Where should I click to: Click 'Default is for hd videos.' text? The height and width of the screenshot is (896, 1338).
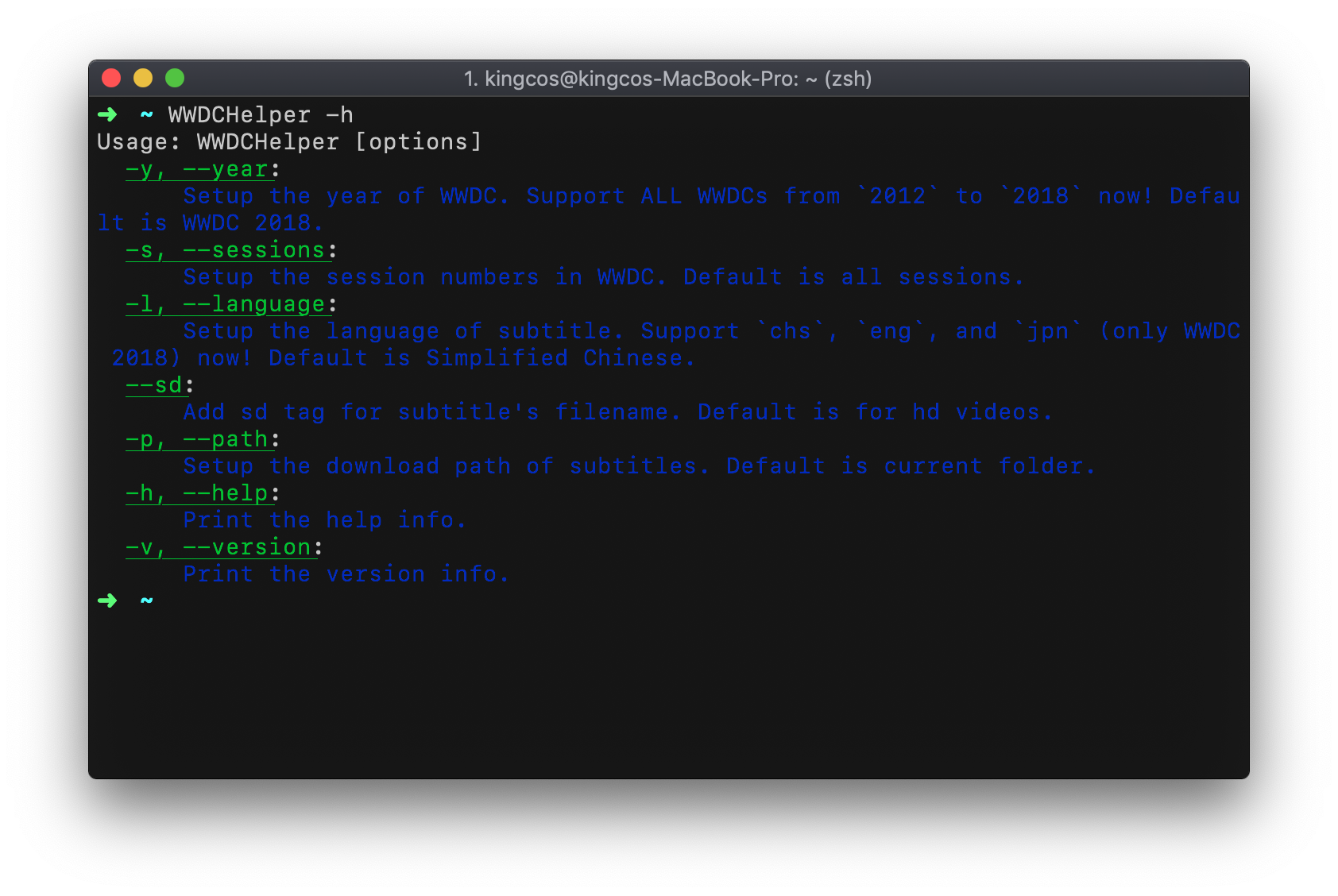[x=875, y=412]
